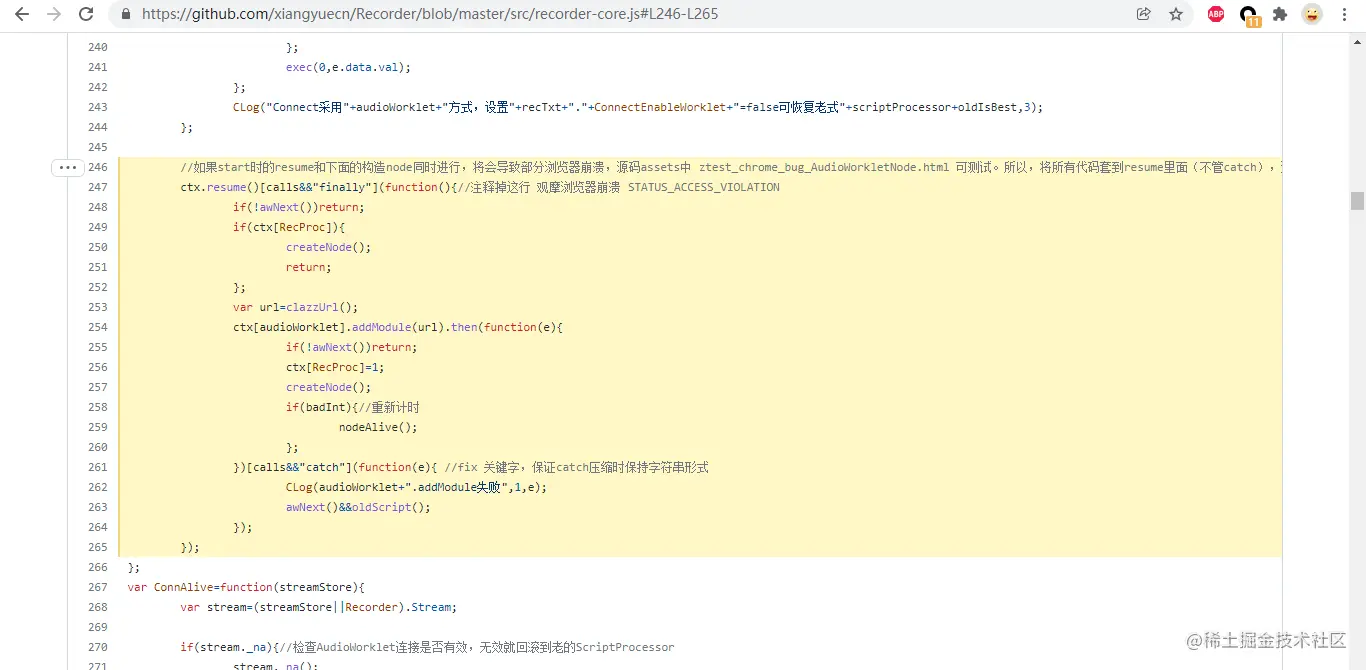
Task: Select line number 263
Action: (97, 507)
